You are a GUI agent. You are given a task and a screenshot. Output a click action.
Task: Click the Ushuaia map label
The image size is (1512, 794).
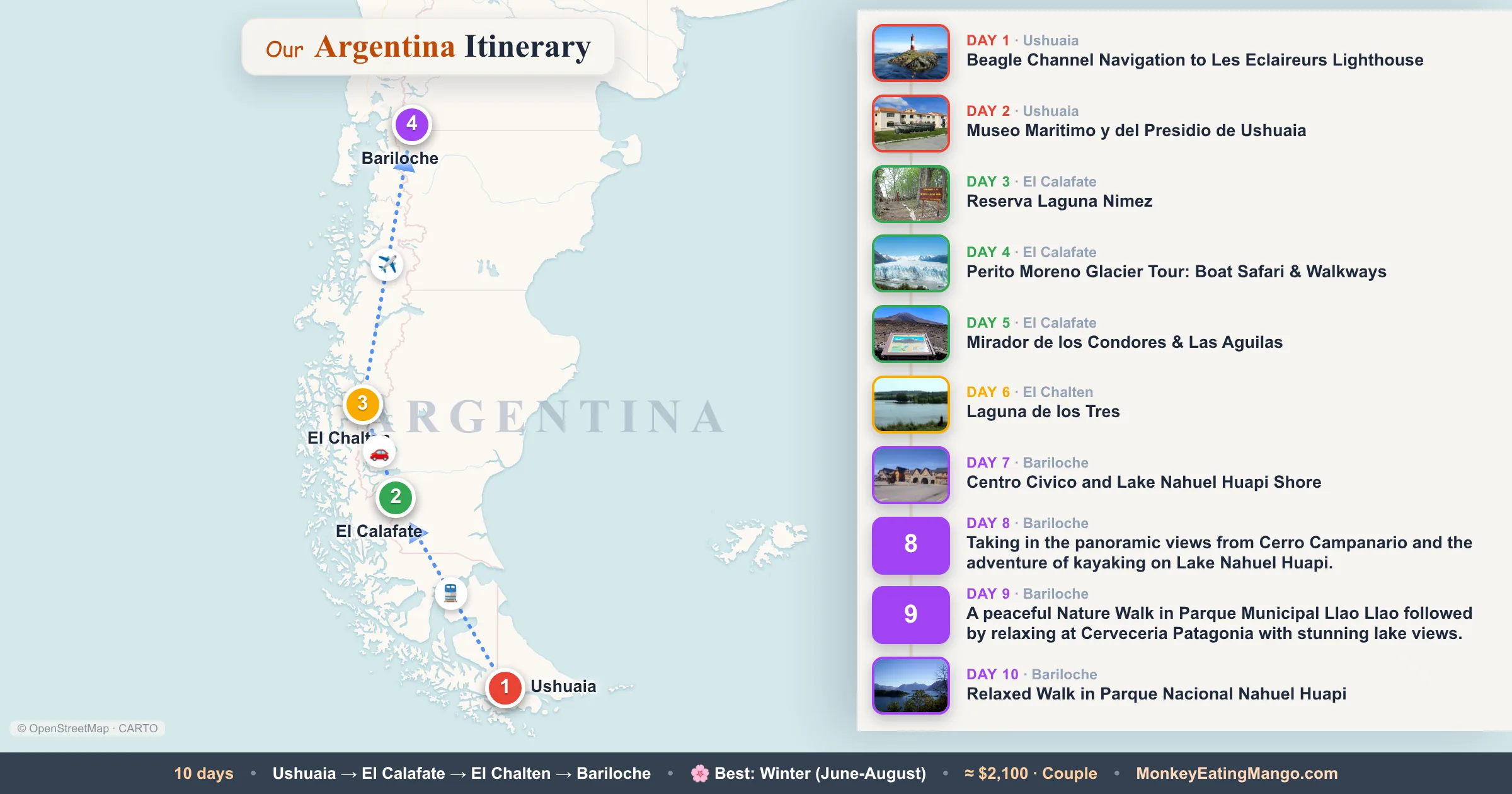[x=563, y=686]
